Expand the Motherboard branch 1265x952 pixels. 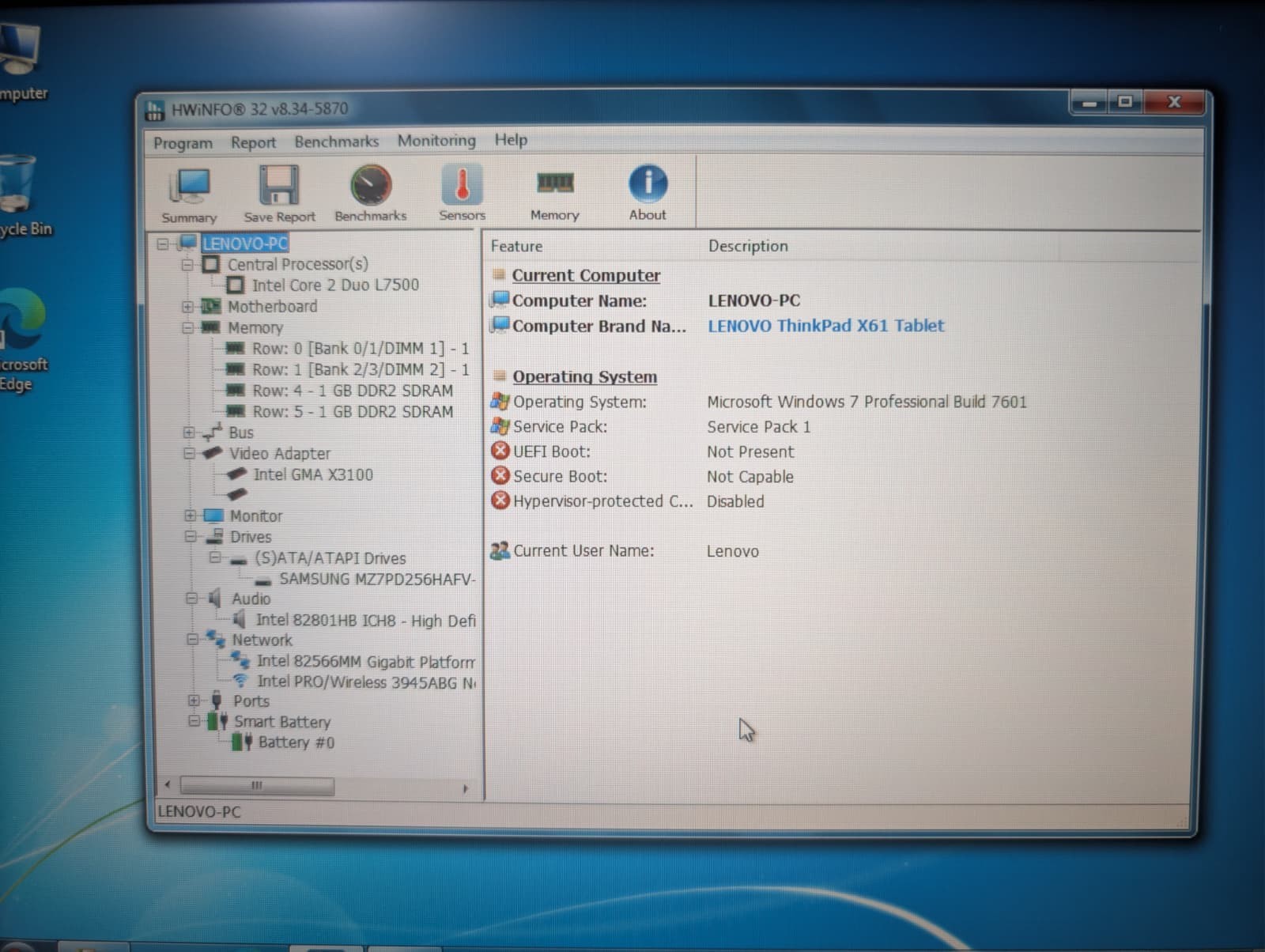pos(187,307)
